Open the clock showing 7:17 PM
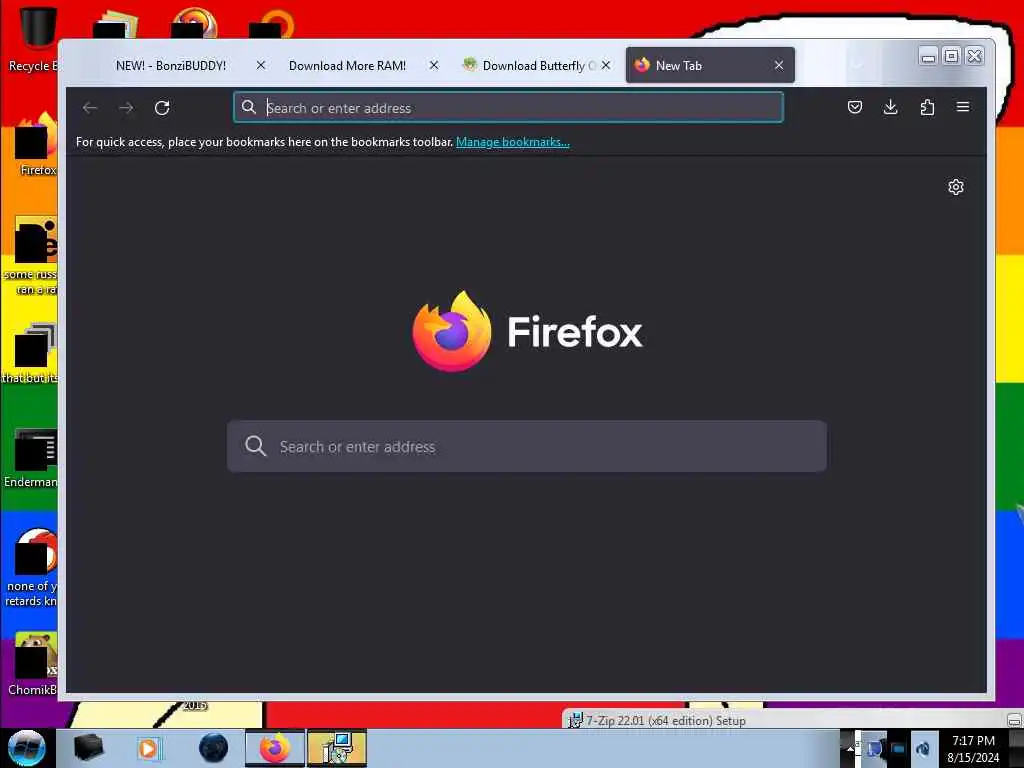The height and width of the screenshot is (768, 1024). pyautogui.click(x=973, y=748)
